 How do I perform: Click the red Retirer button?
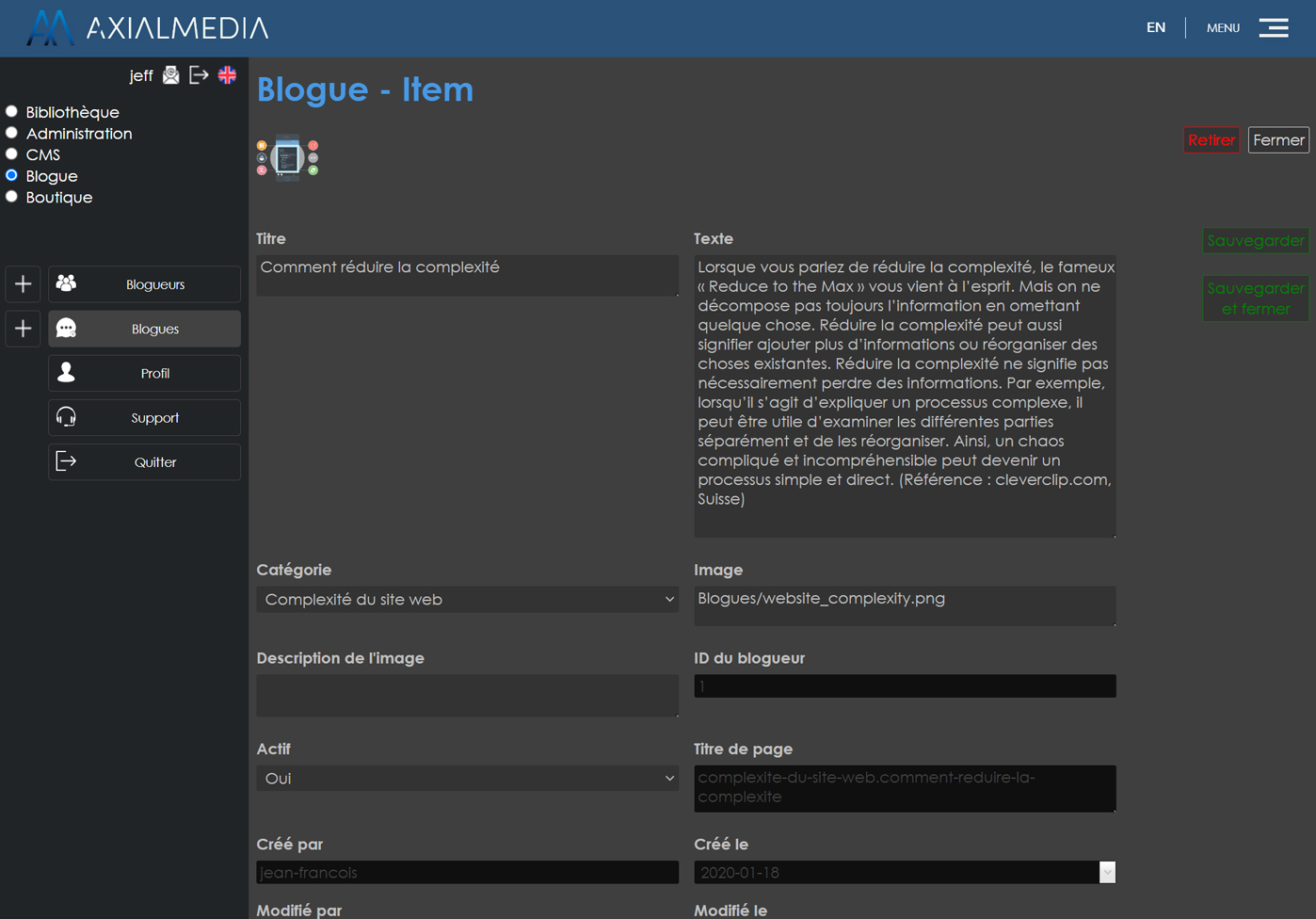tap(1211, 140)
